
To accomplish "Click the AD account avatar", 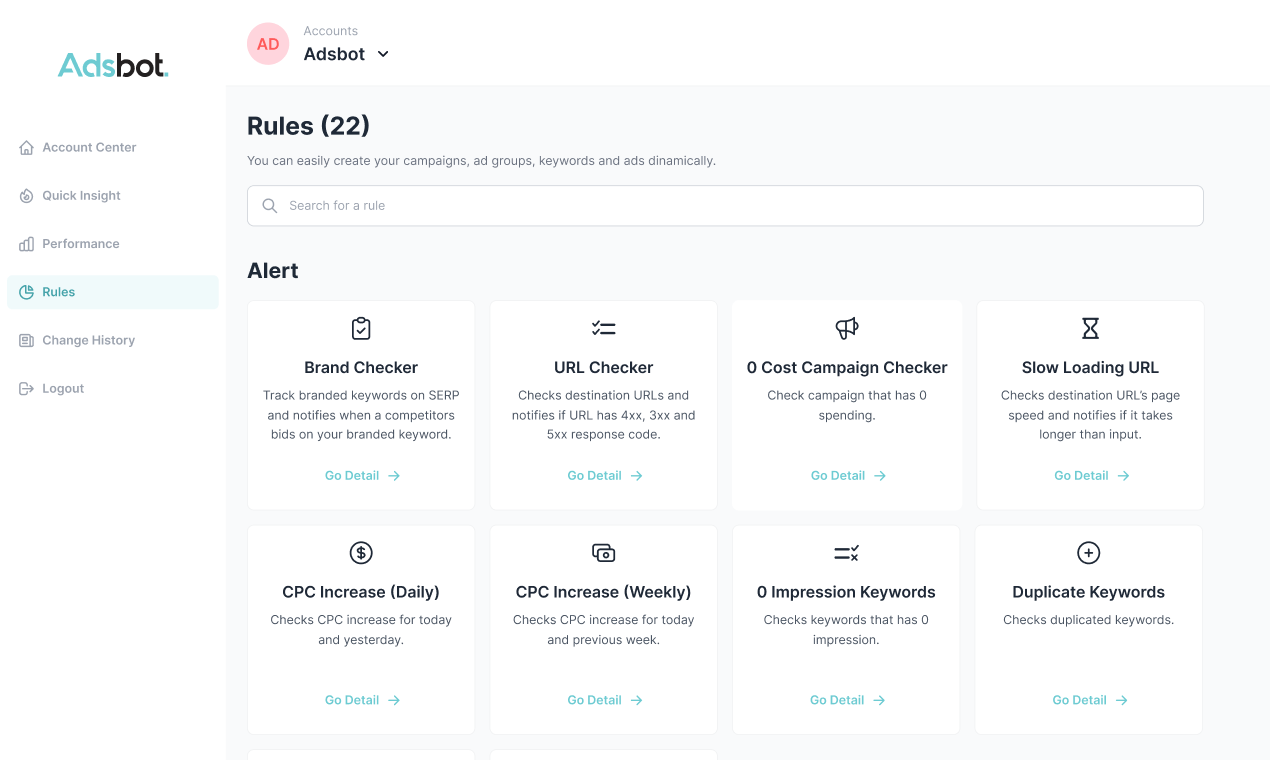I will 268,44.
